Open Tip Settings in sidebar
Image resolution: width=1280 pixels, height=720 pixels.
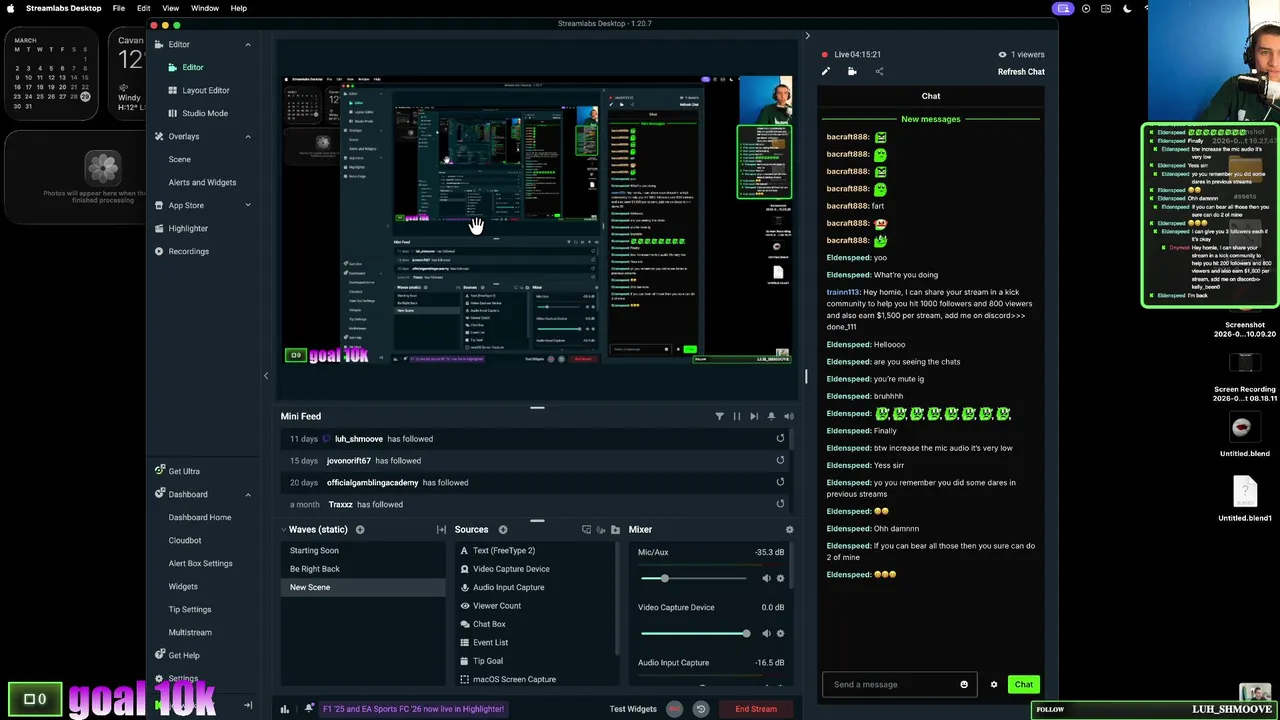(x=190, y=609)
